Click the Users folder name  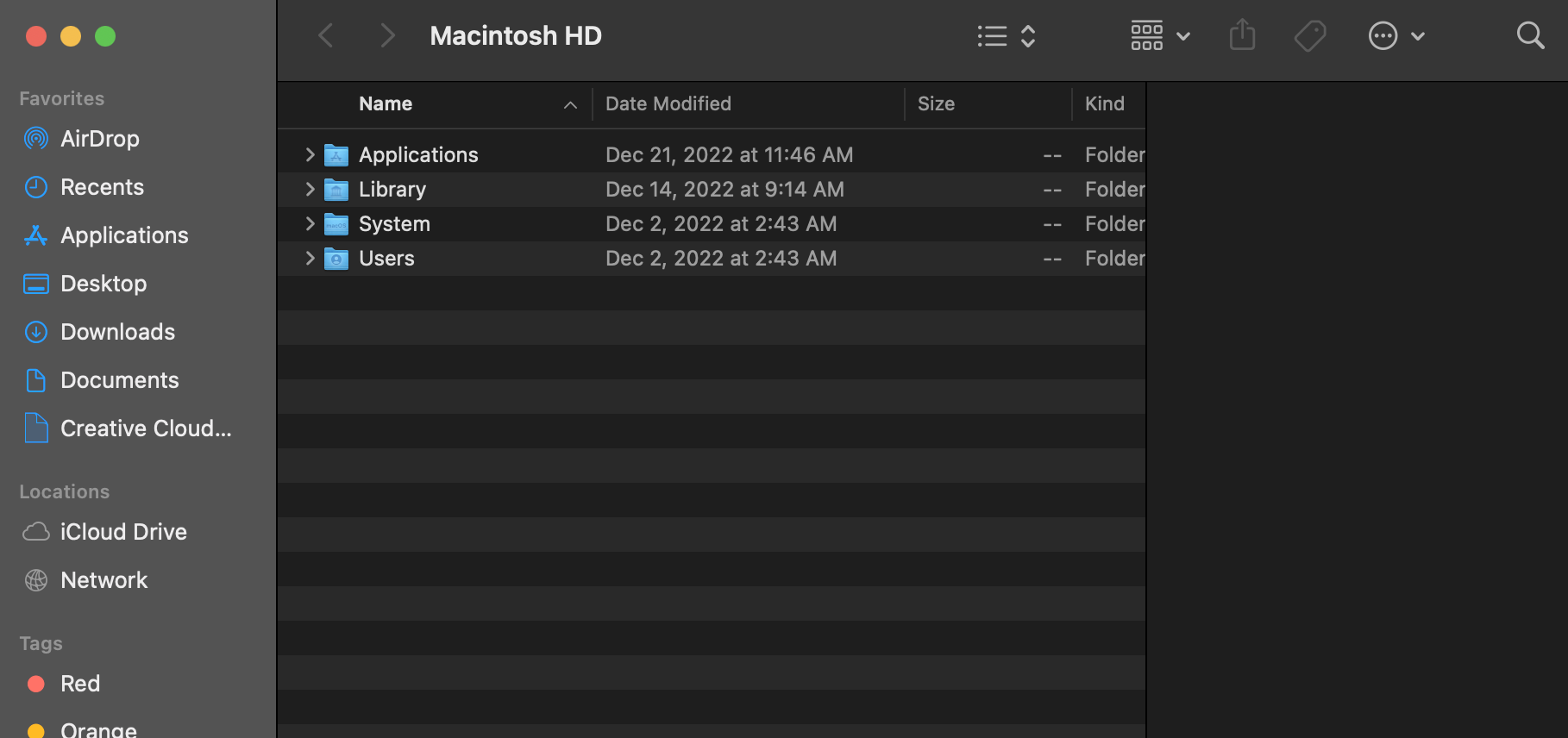386,259
